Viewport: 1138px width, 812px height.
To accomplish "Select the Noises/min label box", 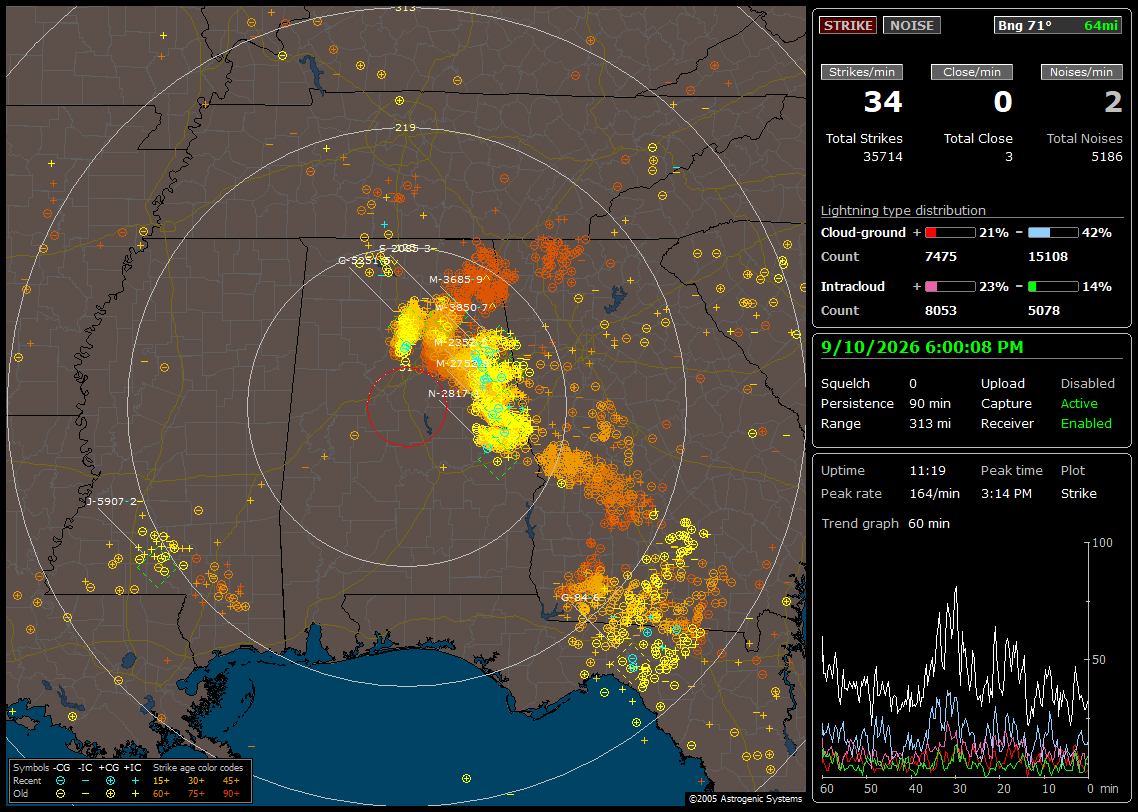I will click(1081, 72).
